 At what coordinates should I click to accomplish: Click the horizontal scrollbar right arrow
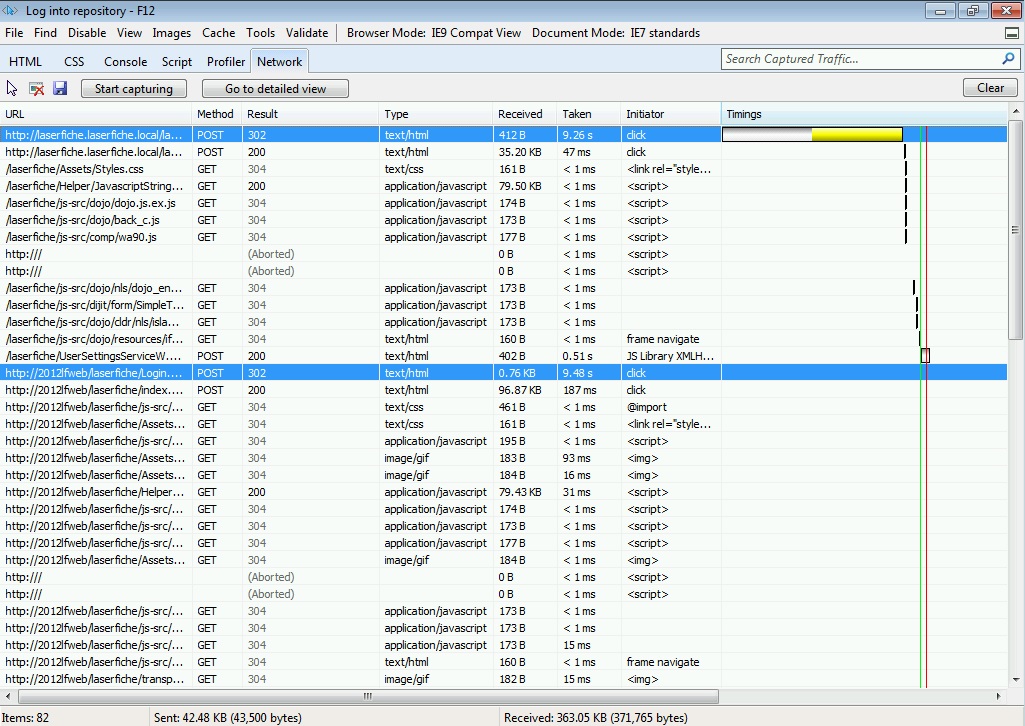[x=999, y=696]
